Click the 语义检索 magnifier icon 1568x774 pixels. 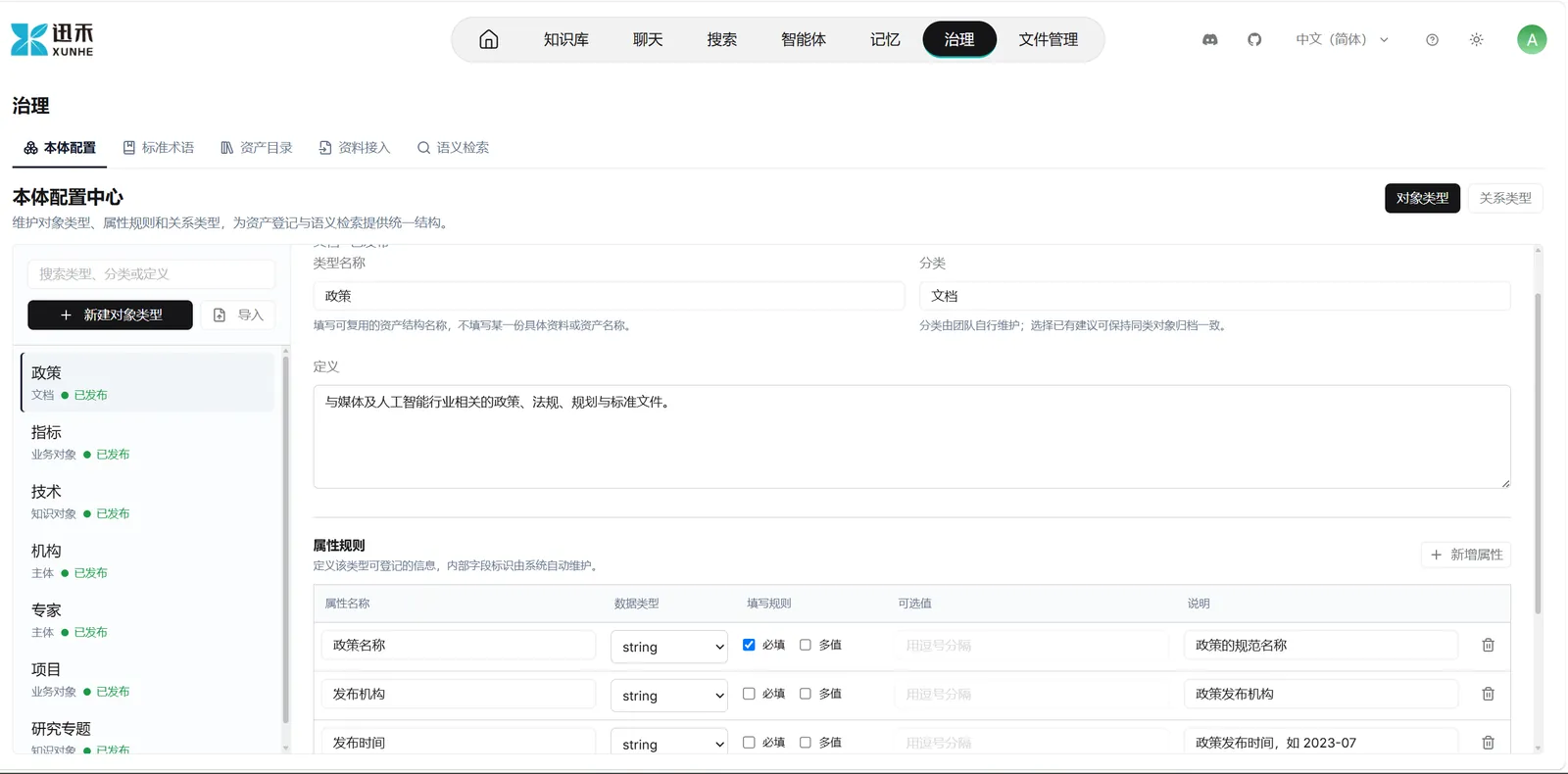pos(423,148)
